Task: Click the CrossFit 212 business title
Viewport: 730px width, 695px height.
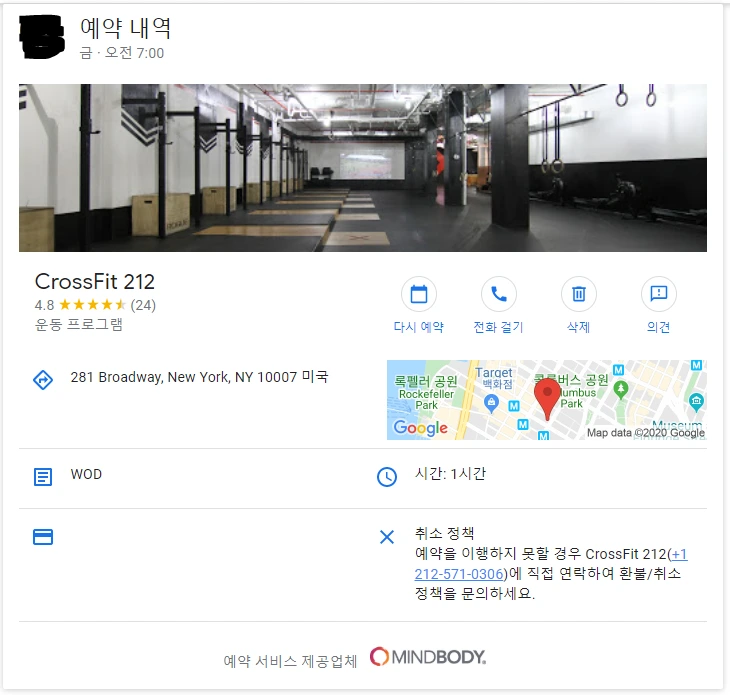Action: pyautogui.click(x=95, y=282)
